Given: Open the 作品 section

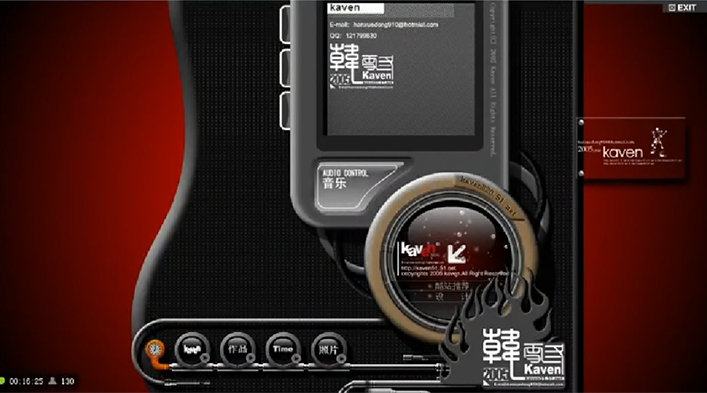Looking at the screenshot, I should 238,349.
